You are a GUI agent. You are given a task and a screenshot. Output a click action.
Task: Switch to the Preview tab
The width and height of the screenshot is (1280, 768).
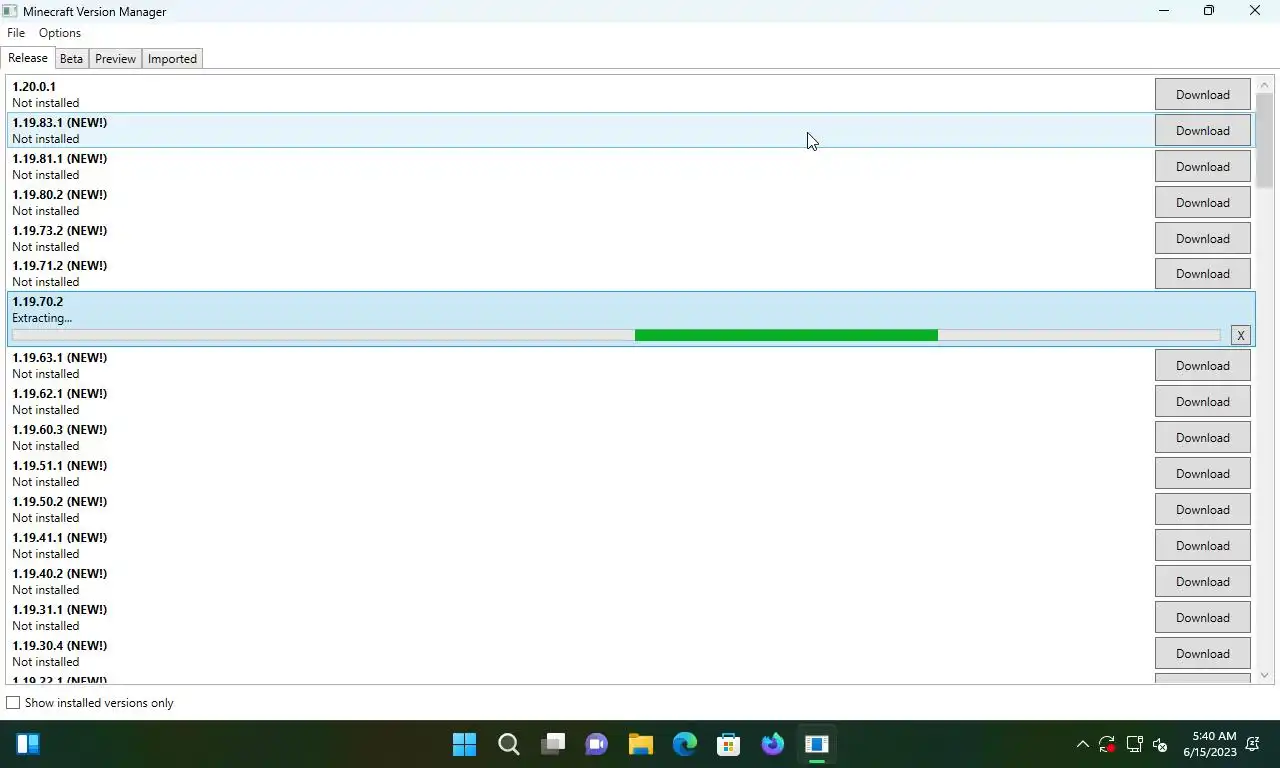point(115,59)
